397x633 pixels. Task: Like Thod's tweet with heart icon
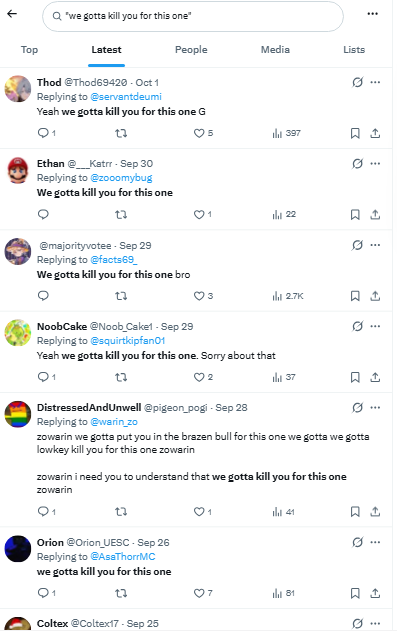tap(199, 133)
